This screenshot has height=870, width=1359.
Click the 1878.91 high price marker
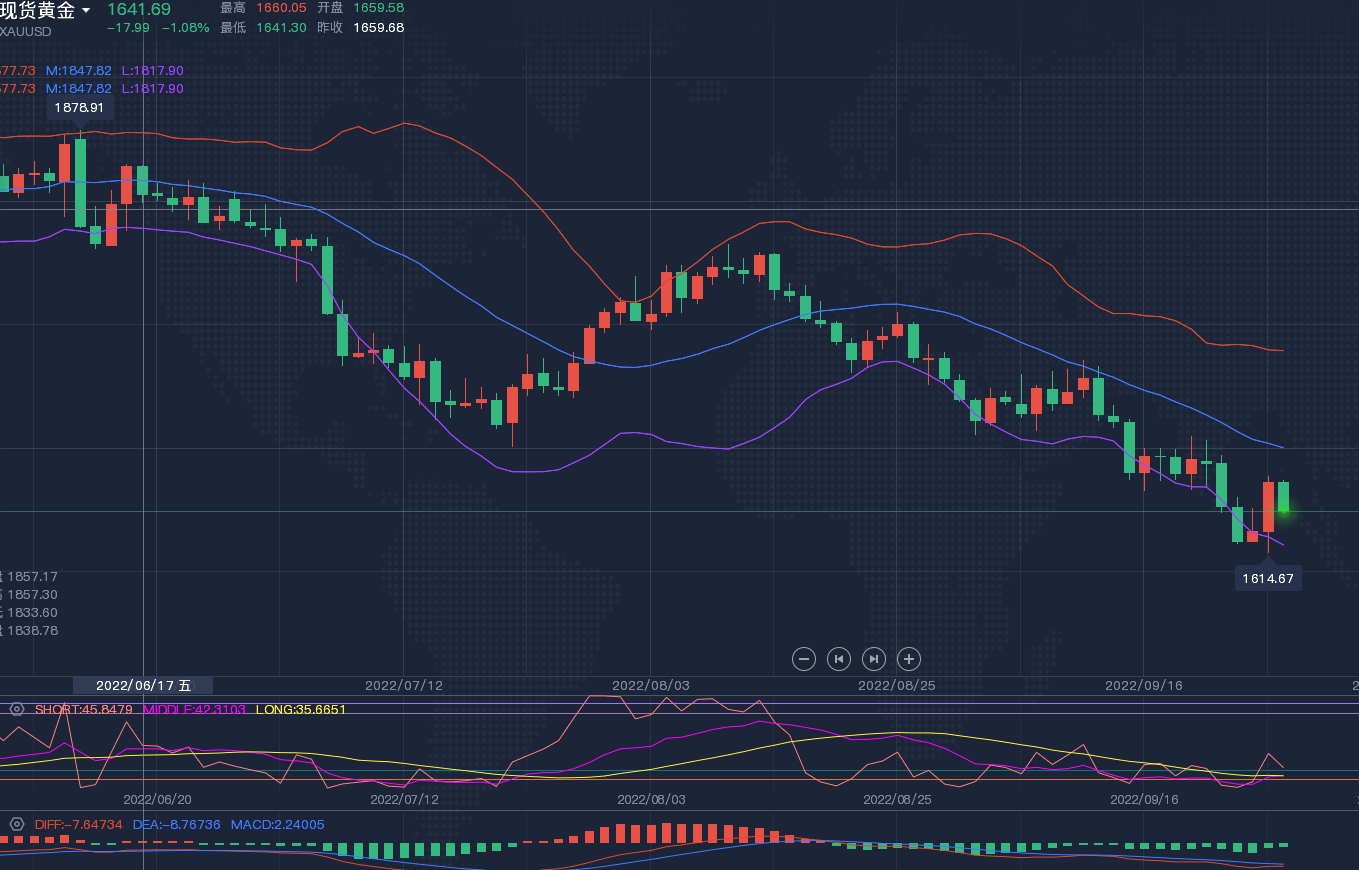[x=79, y=107]
